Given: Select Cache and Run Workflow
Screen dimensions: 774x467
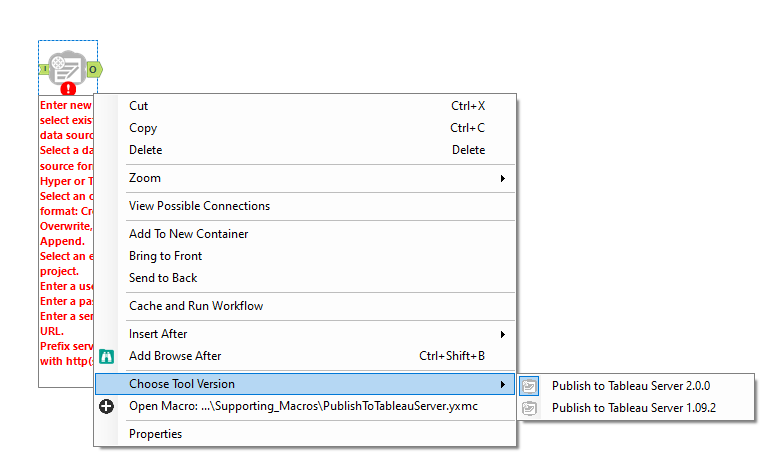Looking at the screenshot, I should 305,306.
